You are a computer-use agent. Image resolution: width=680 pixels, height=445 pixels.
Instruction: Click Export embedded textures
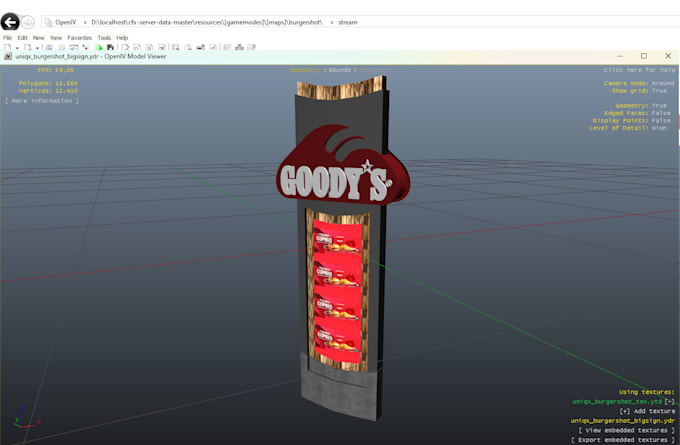tap(623, 440)
